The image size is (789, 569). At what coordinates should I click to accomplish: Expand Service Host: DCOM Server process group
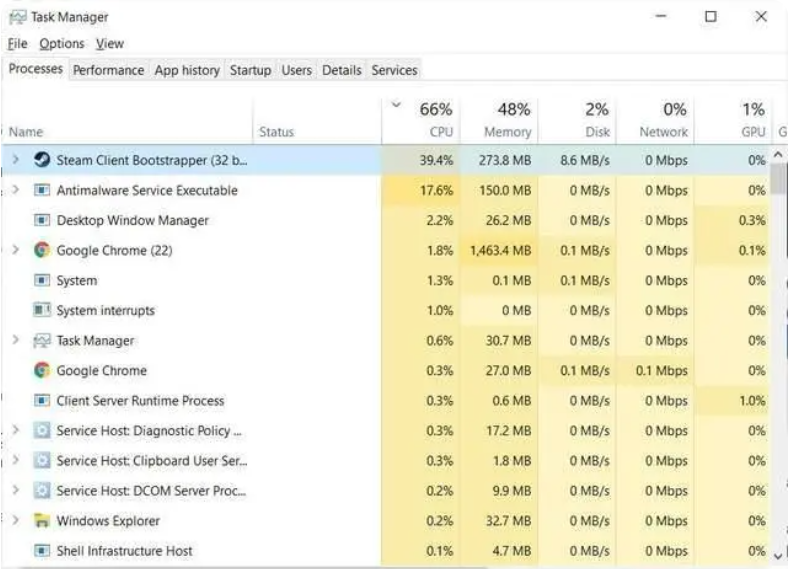(x=15, y=491)
